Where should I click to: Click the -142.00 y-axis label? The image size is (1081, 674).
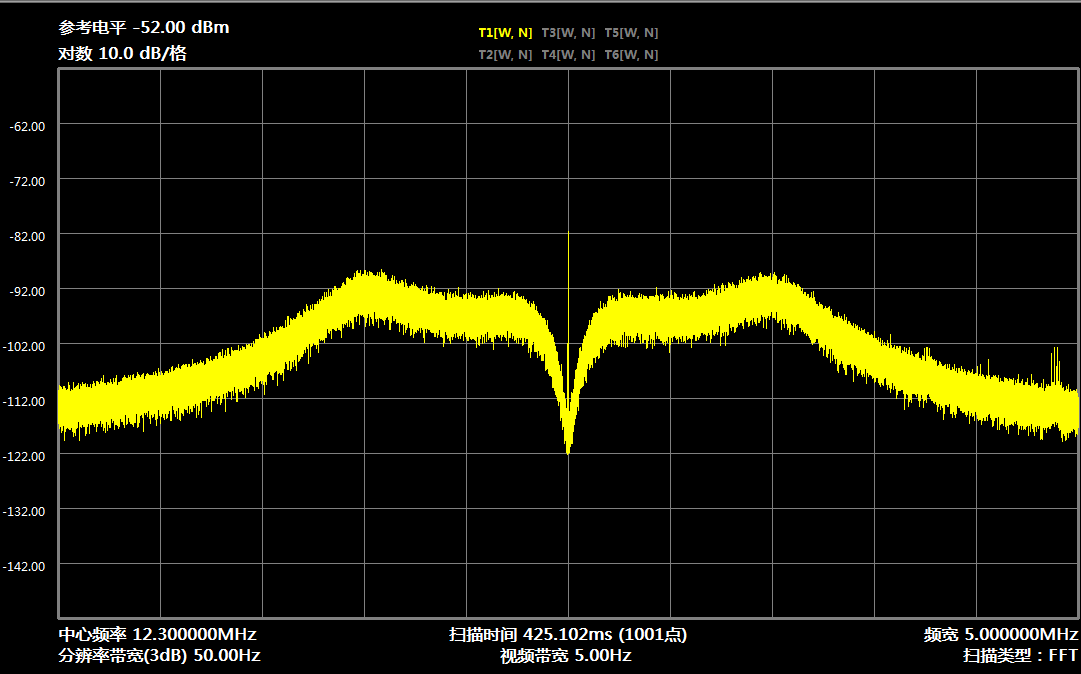(x=27, y=566)
